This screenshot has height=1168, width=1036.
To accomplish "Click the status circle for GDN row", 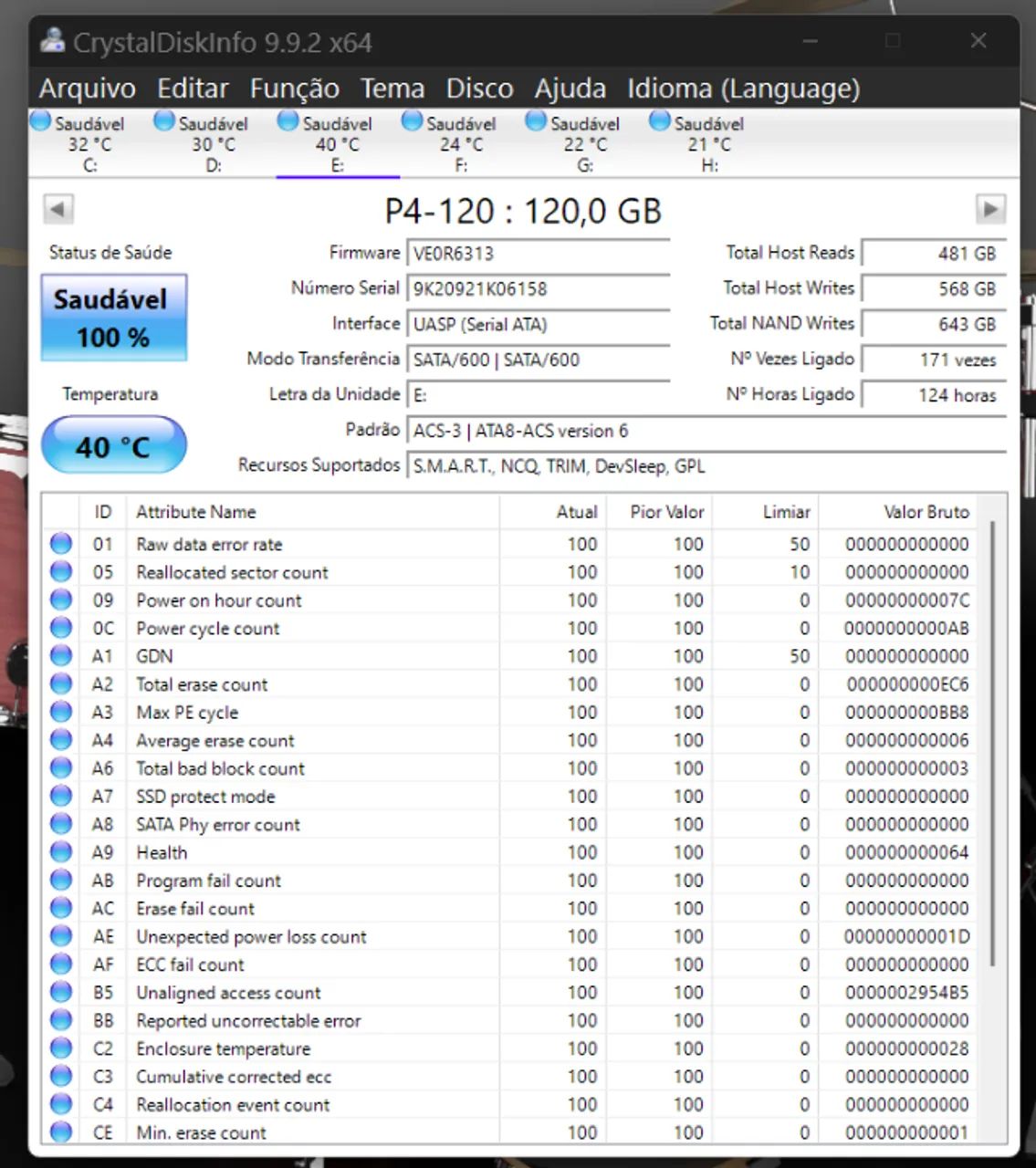I will (x=61, y=656).
